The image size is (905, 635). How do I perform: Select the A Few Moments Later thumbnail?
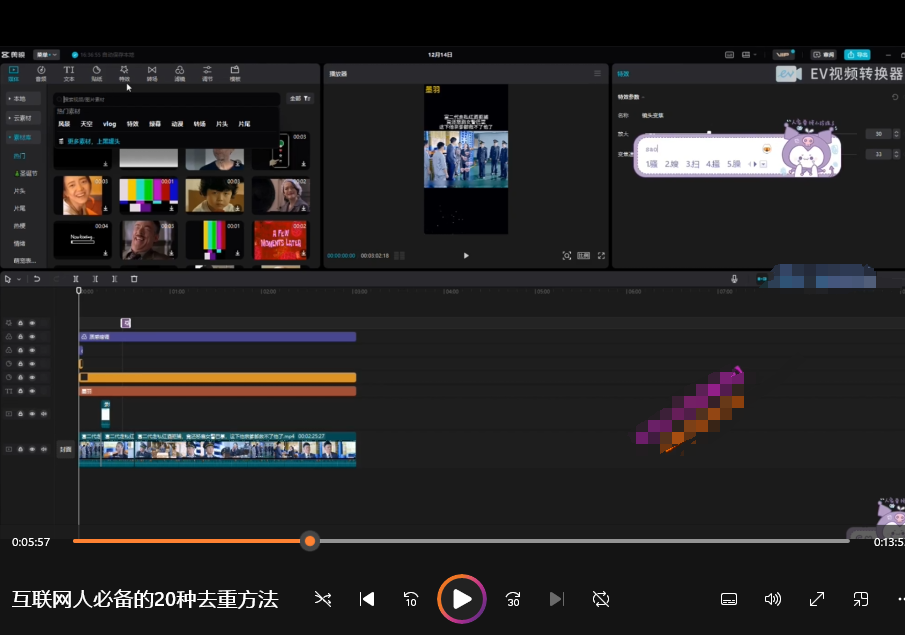(281, 240)
